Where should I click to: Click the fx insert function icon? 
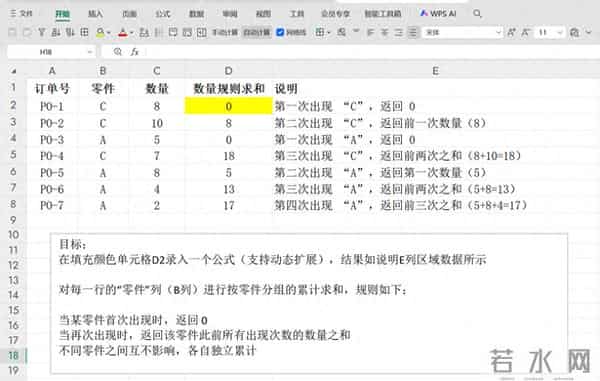pyautogui.click(x=134, y=52)
